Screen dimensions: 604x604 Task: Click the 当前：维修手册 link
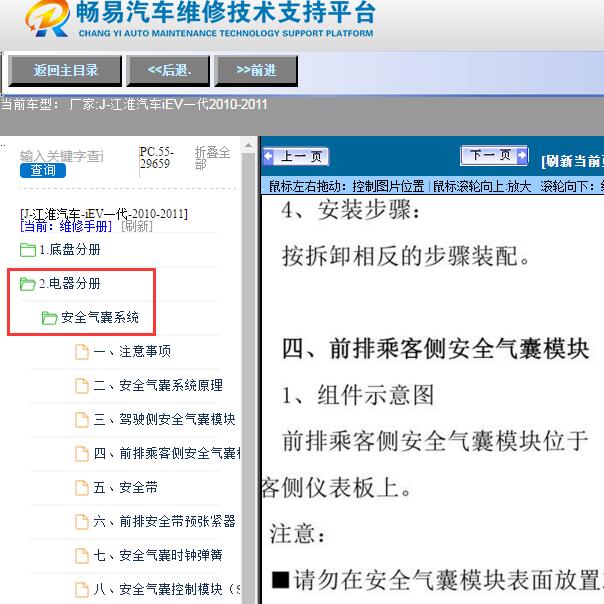[66, 226]
